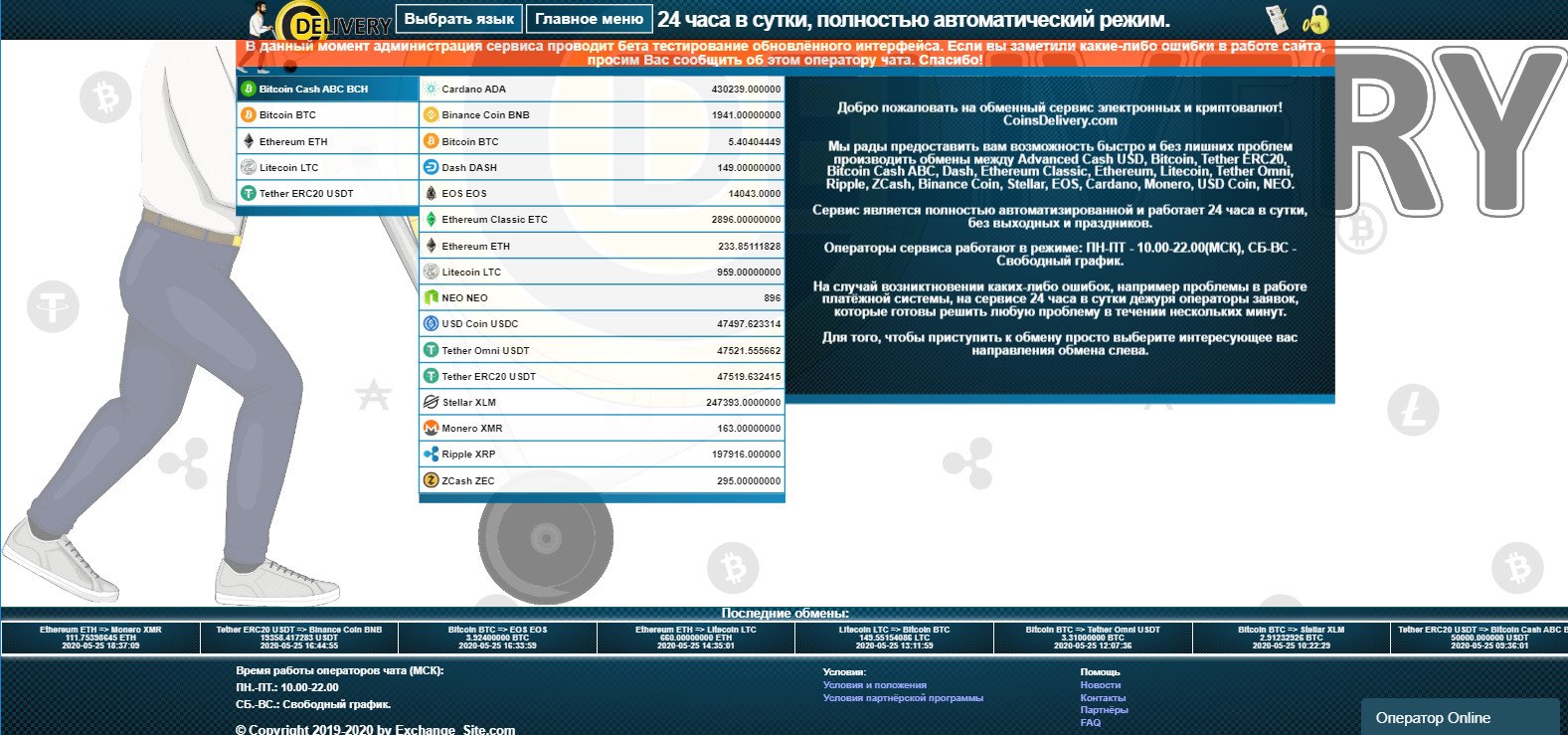Select Bitcoin BTC icon in left give list
Screen dimensions: 1568x735
(248, 114)
